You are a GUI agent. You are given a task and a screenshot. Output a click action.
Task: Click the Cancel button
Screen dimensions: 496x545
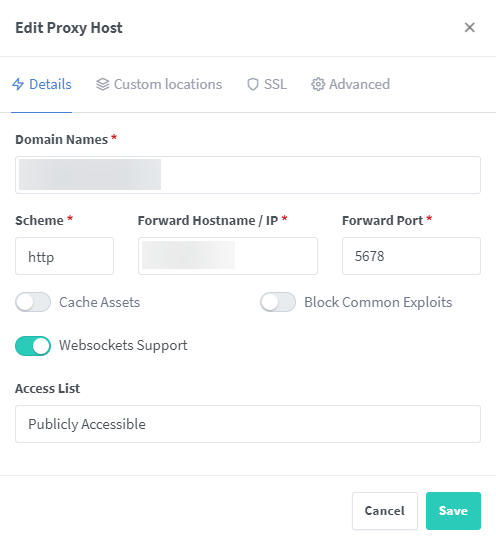[x=385, y=511]
